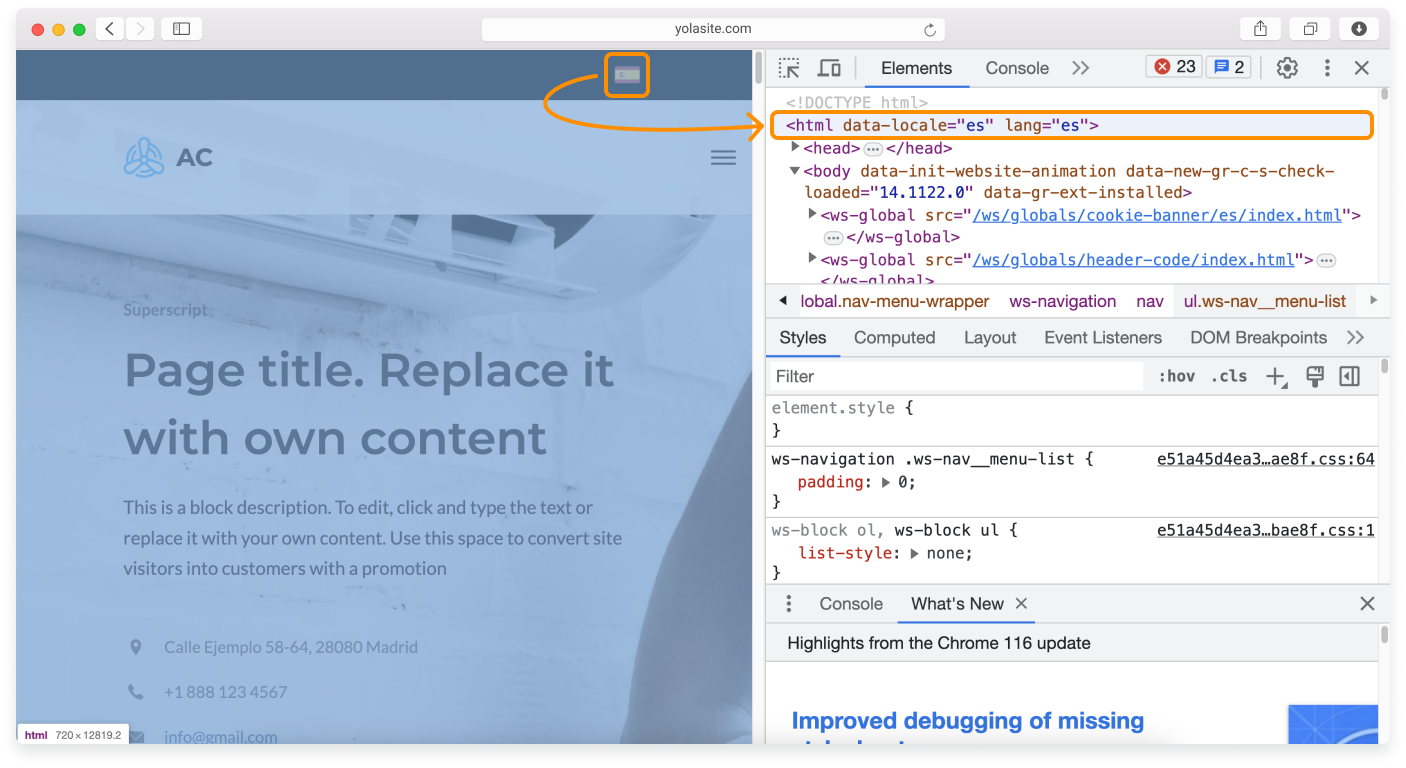Click the blue messages count badge

click(1229, 67)
